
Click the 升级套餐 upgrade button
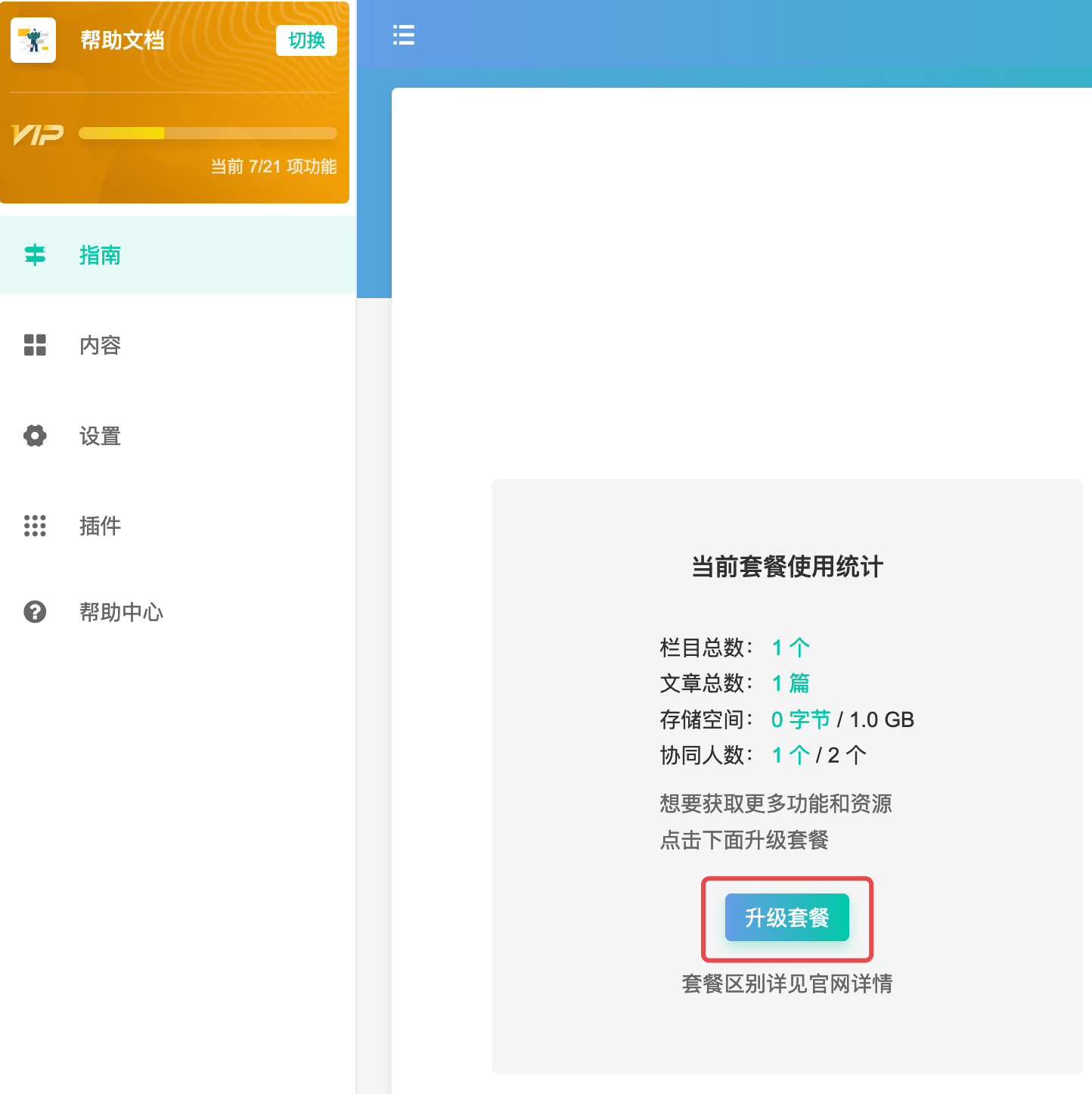786,918
